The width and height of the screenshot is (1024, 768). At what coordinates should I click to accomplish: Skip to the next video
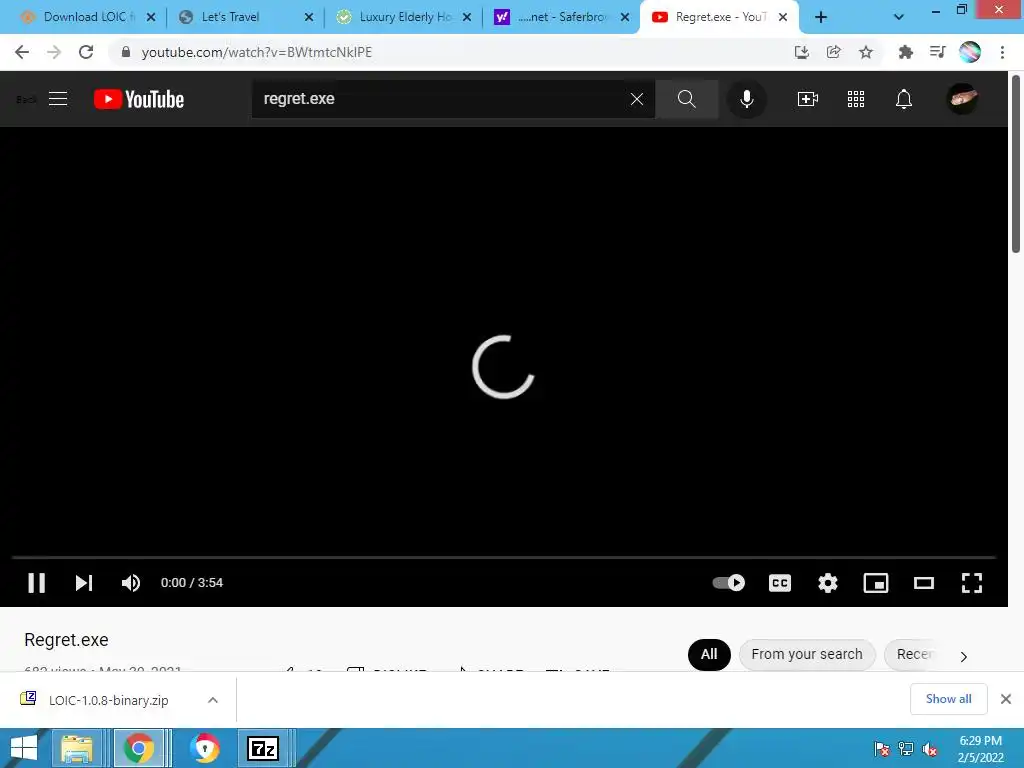point(84,583)
